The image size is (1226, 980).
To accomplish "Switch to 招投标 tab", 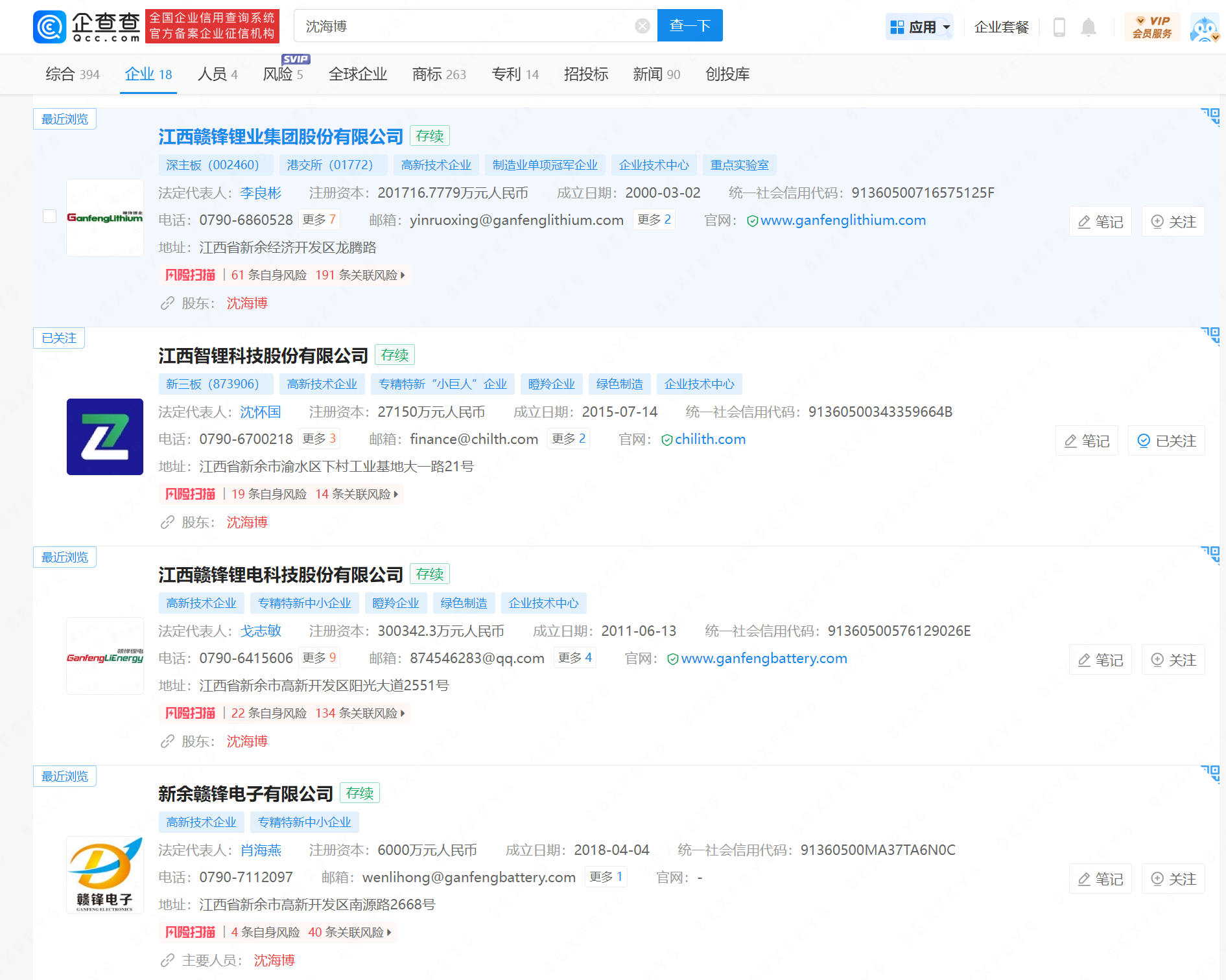I will point(586,75).
